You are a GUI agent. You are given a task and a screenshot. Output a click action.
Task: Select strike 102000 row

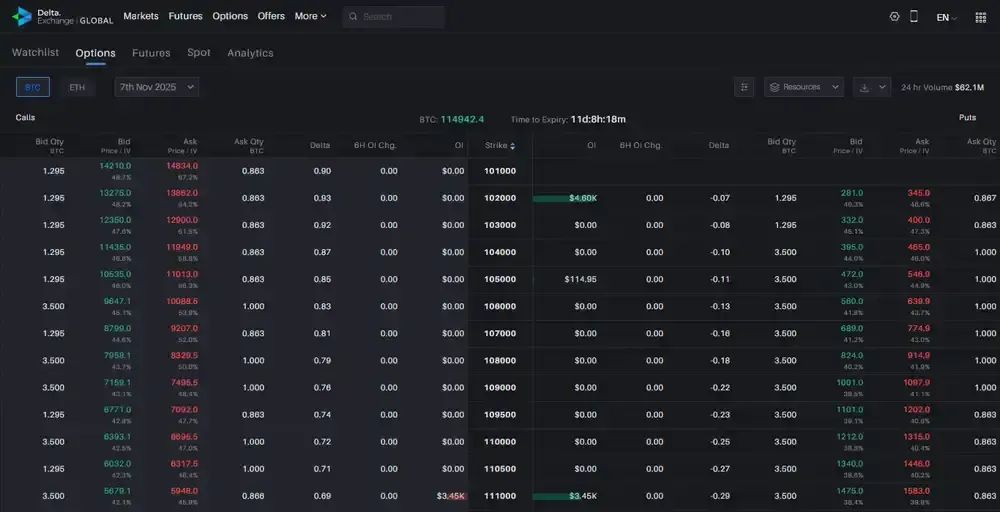click(500, 198)
